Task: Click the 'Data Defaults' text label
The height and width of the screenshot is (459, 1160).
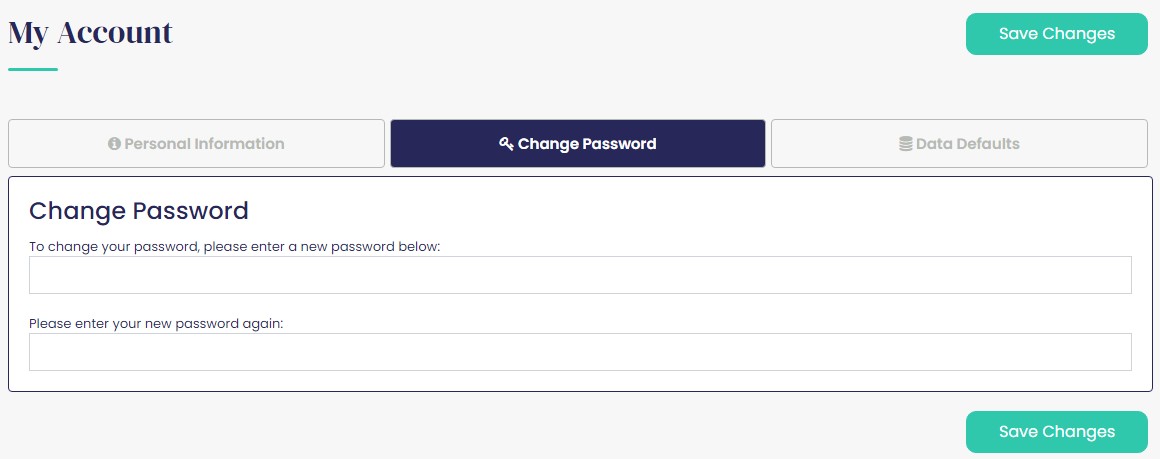Action: 968,144
